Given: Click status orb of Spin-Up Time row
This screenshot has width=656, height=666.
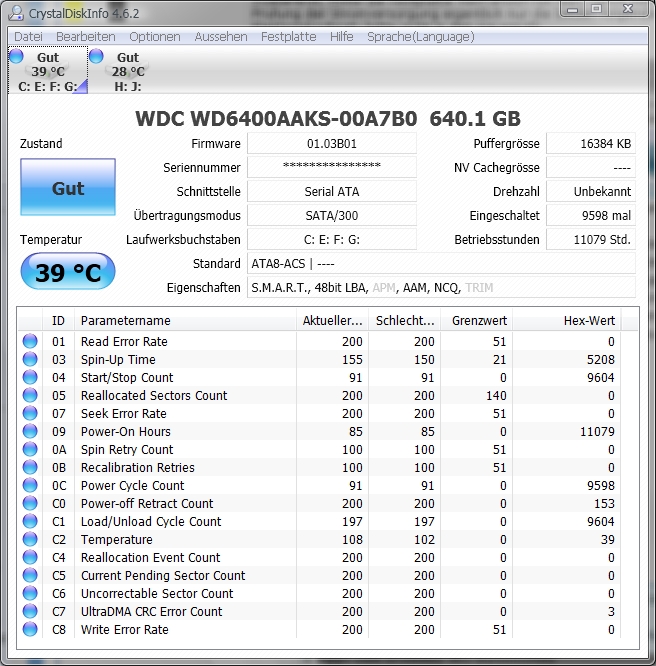Looking at the screenshot, I should (30, 359).
